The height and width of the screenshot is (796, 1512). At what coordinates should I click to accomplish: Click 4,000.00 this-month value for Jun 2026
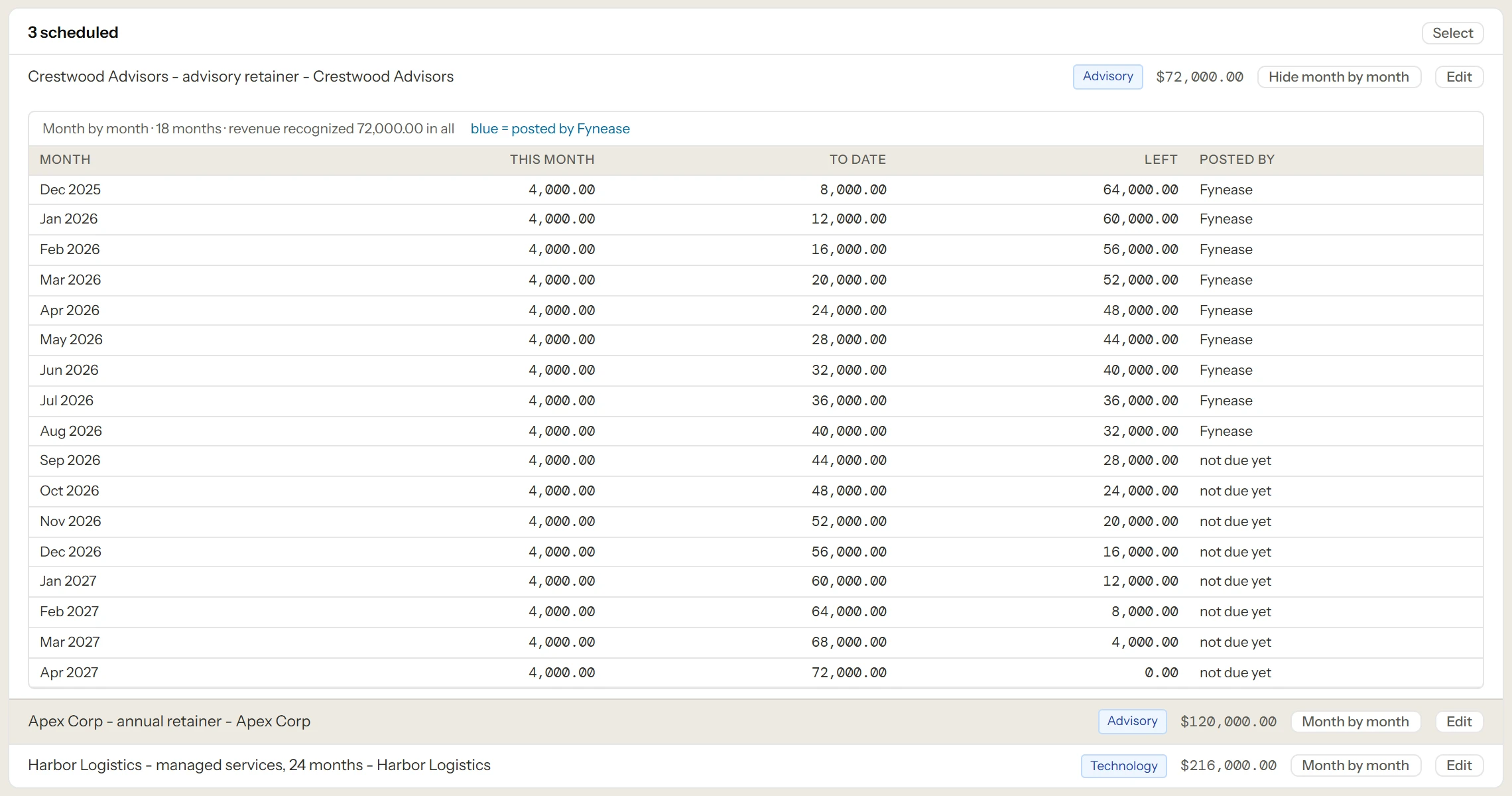click(562, 370)
